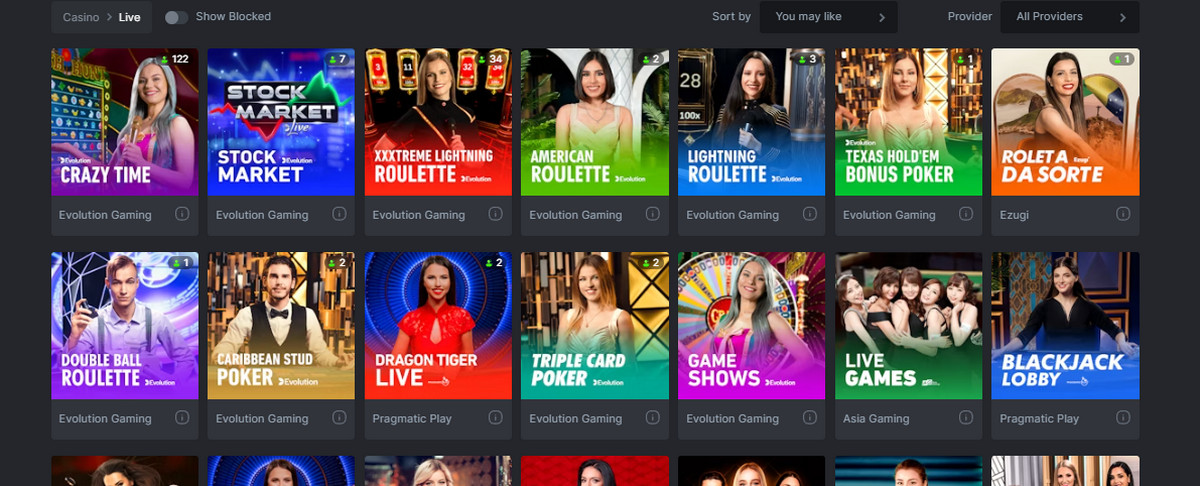Image resolution: width=1200 pixels, height=486 pixels.
Task: Open American Roulette game tile
Action: [595, 122]
